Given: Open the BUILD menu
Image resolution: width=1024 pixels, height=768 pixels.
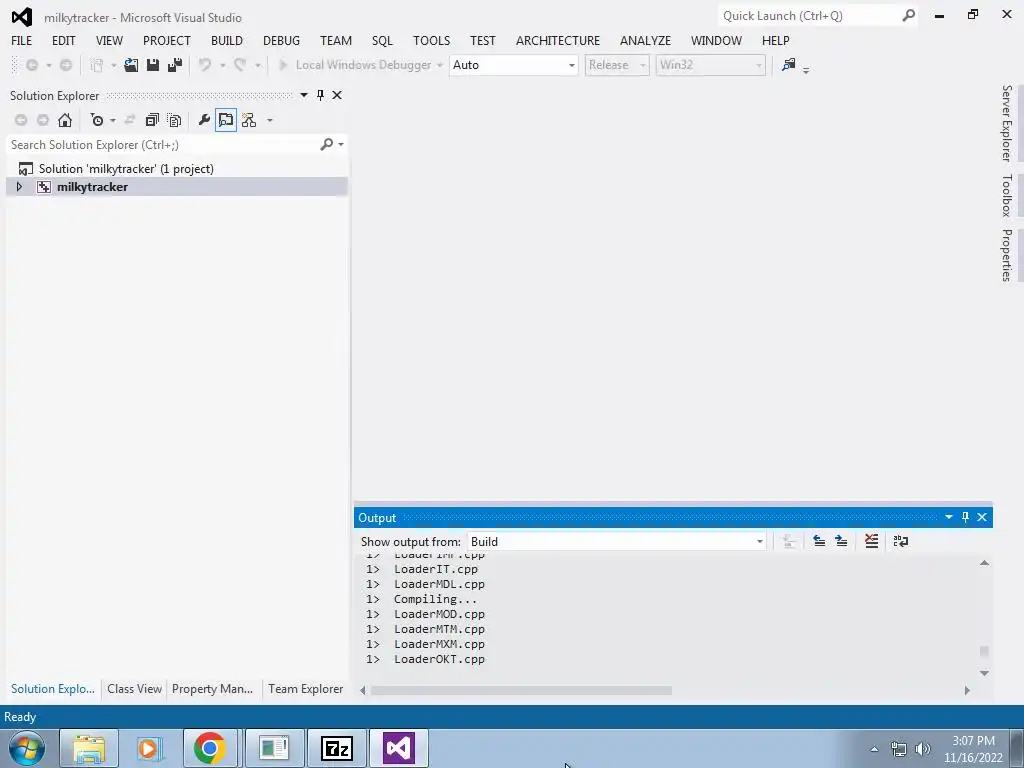Looking at the screenshot, I should click(227, 40).
